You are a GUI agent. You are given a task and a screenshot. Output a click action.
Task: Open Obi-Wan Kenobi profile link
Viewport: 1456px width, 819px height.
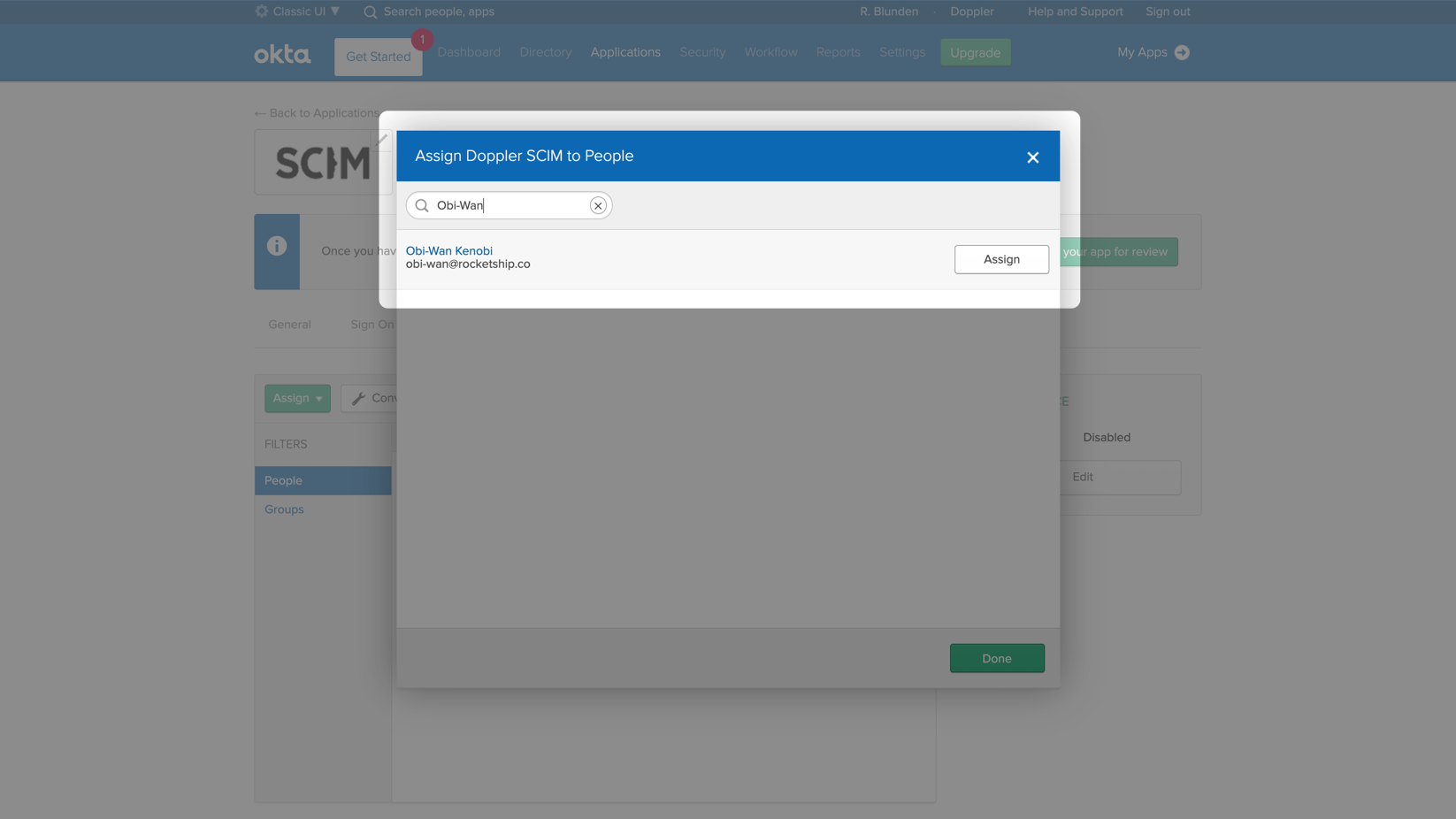tap(449, 250)
